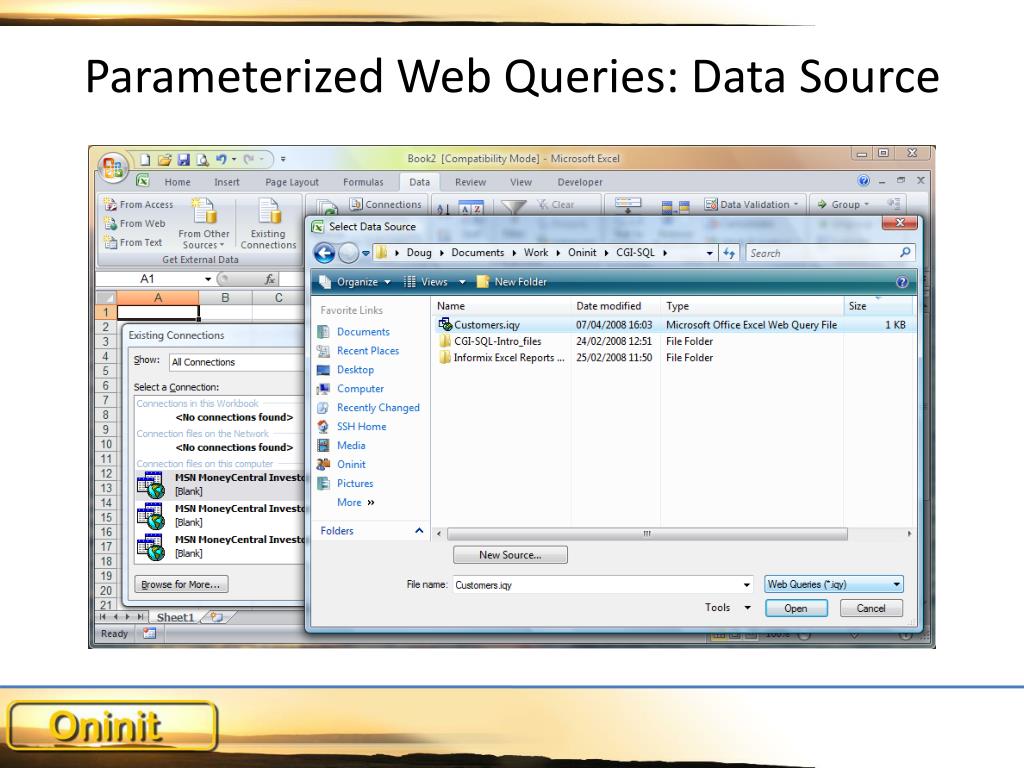Open the Show All Connections combo box
The height and width of the screenshot is (768, 1024).
tap(236, 362)
